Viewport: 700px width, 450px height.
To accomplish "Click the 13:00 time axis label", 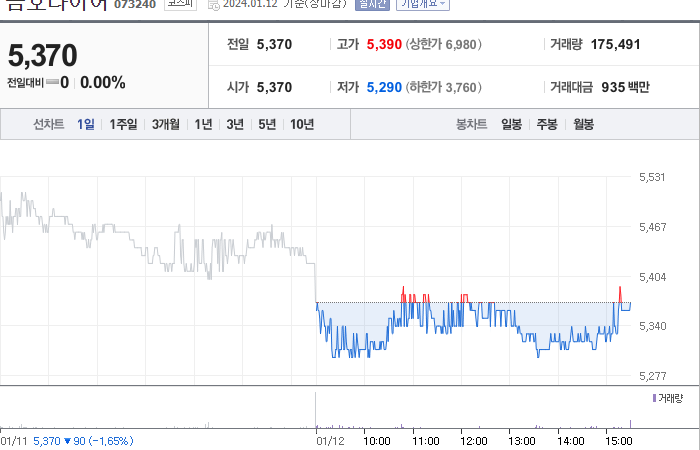I will coord(522,441).
